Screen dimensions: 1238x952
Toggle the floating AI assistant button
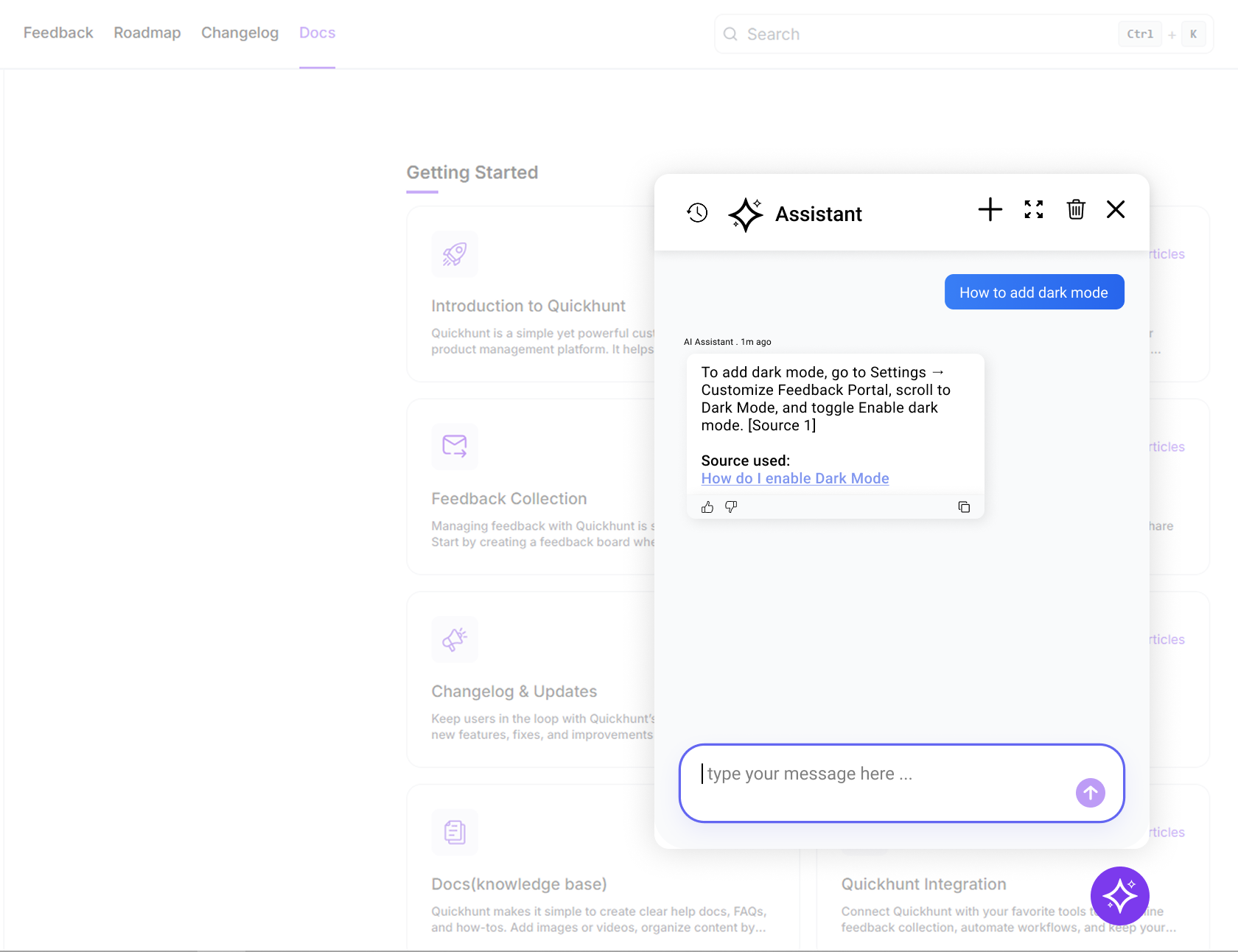coord(1120,896)
